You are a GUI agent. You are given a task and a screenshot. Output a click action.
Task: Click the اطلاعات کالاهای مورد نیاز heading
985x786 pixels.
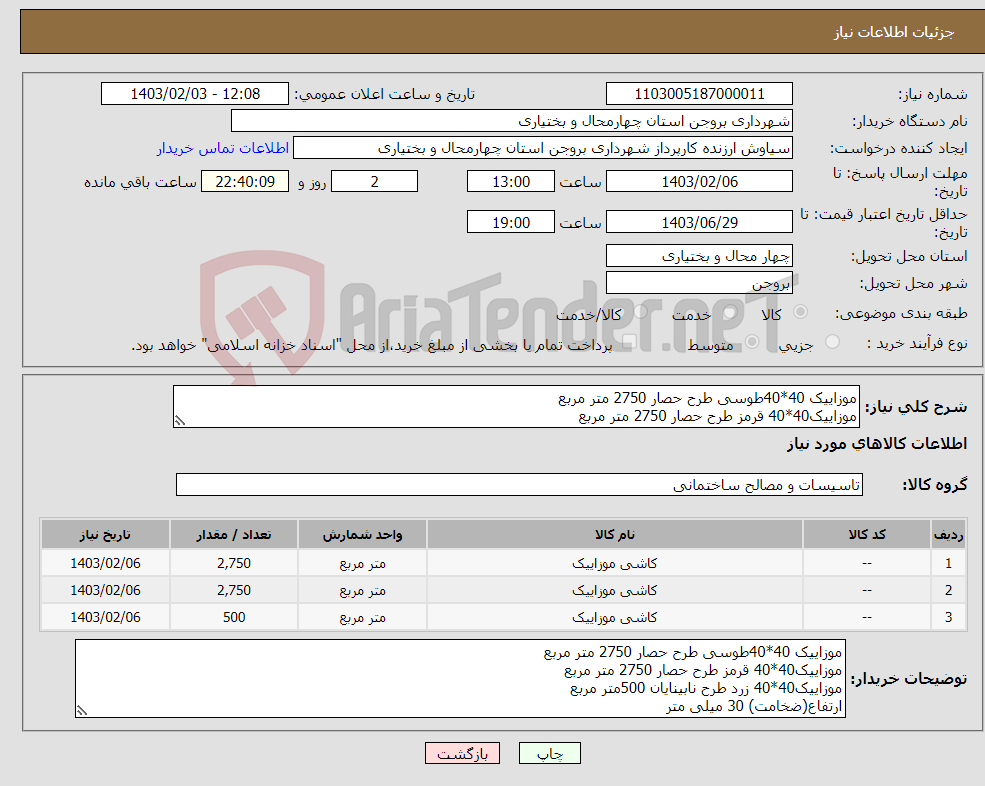(x=877, y=444)
